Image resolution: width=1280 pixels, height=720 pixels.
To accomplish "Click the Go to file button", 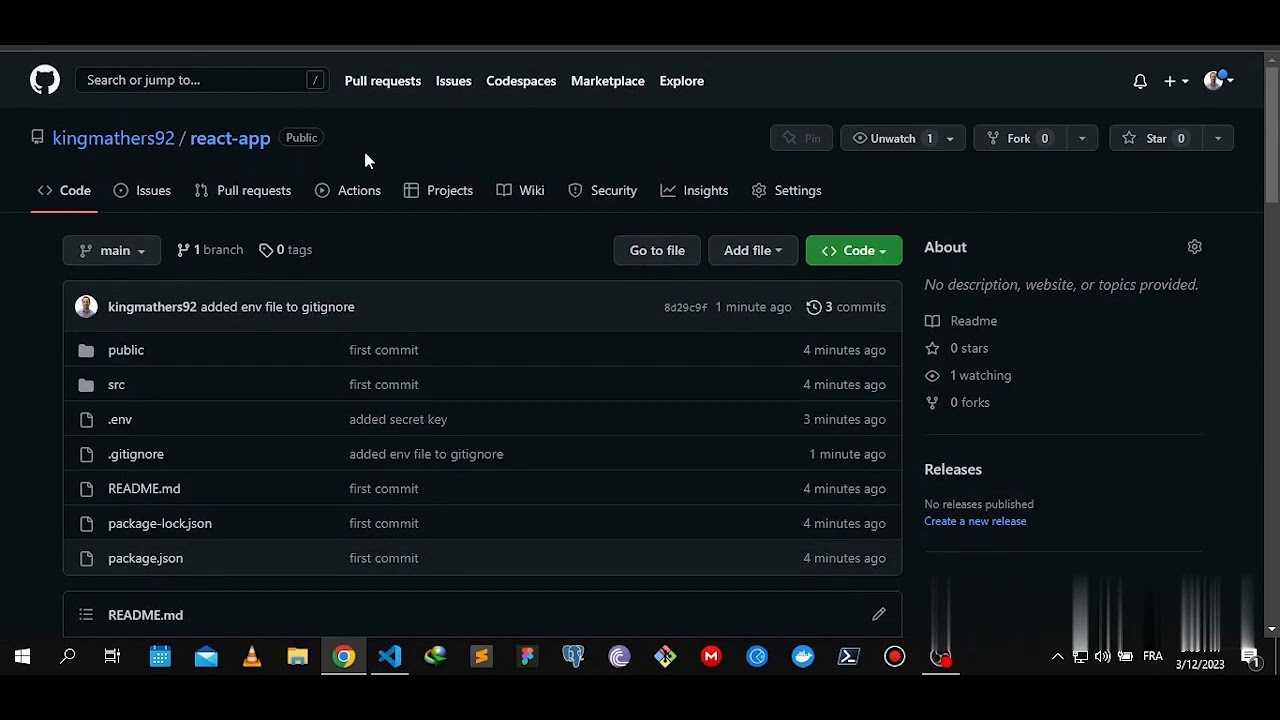I will tap(657, 250).
